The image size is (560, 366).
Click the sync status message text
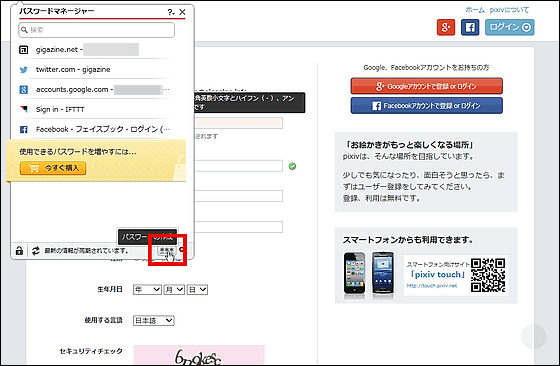tap(86, 251)
